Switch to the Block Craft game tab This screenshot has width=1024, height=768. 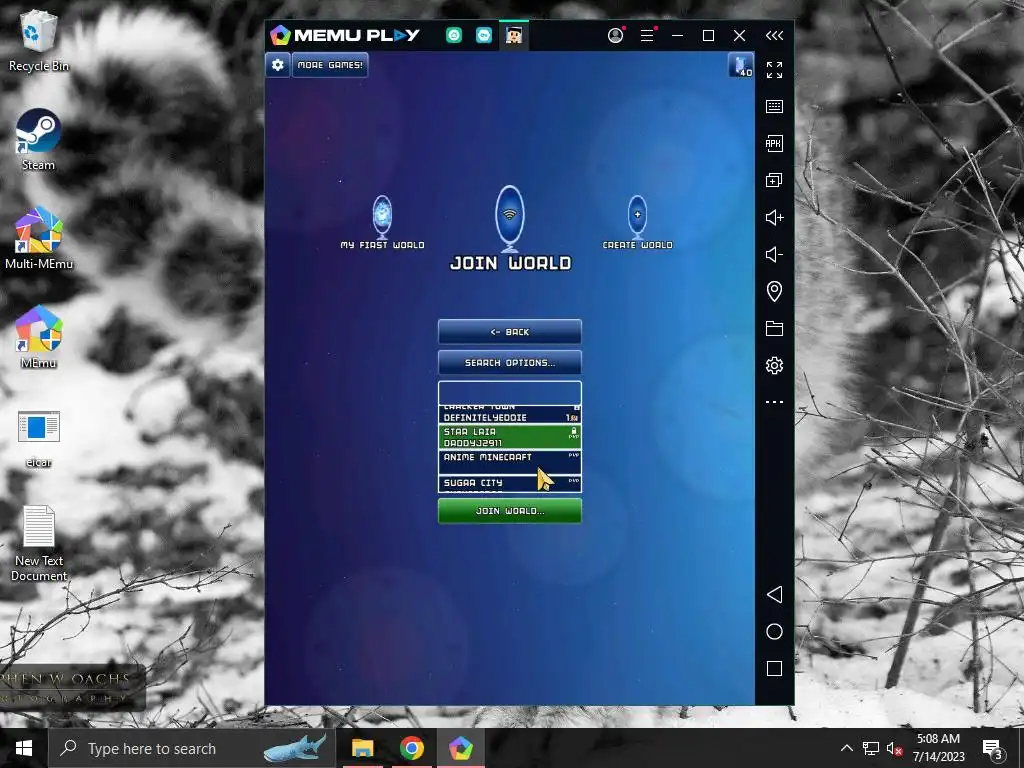coord(514,35)
